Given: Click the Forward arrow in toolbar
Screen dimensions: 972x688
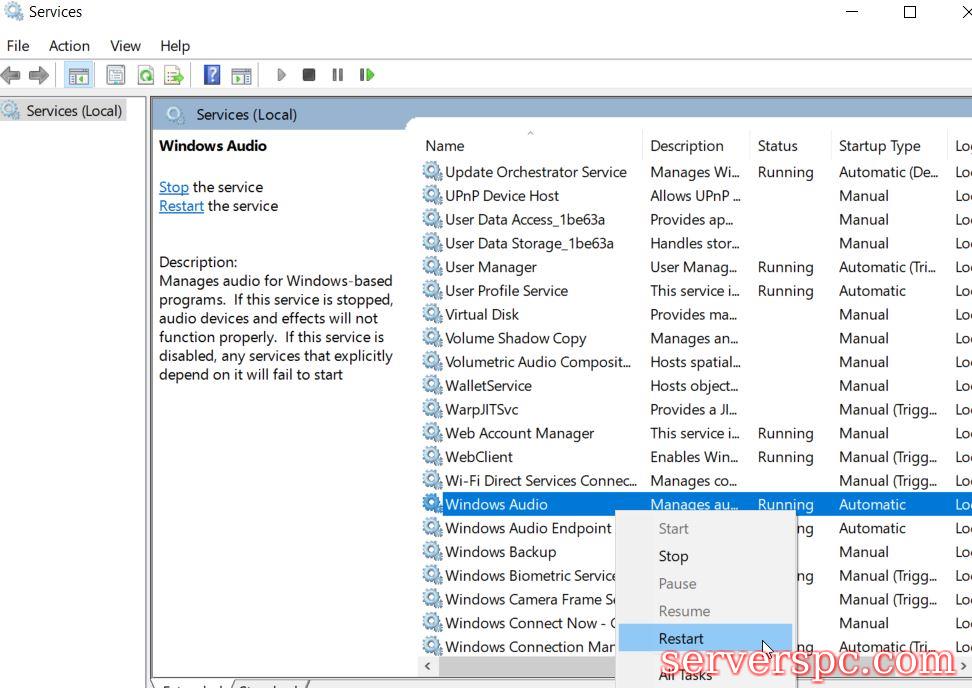Looking at the screenshot, I should click(39, 75).
